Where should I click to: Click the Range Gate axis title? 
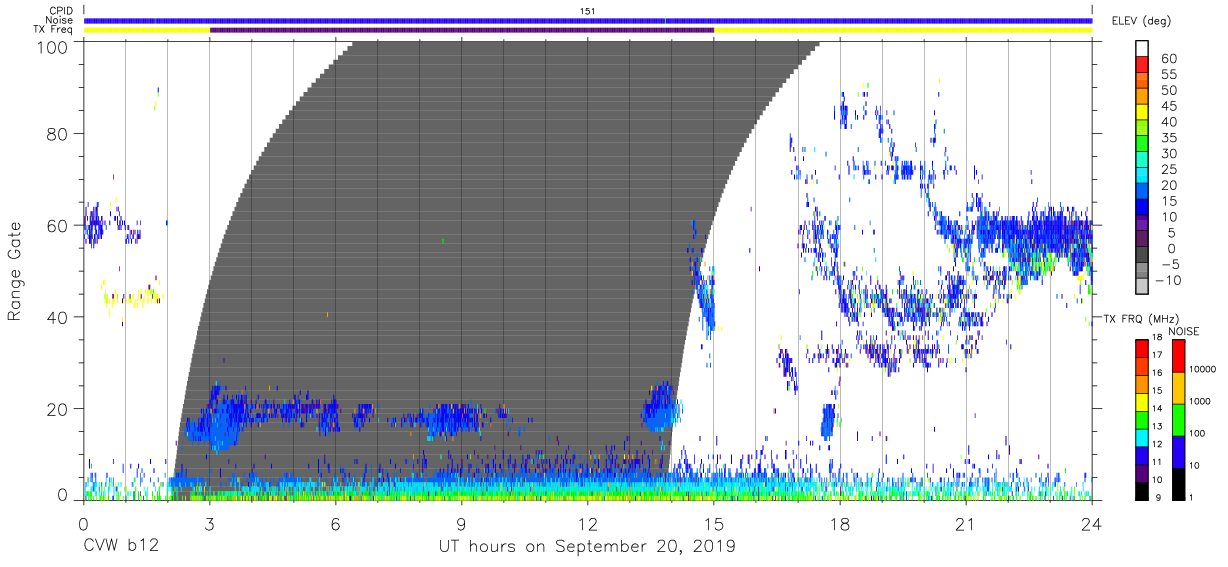pyautogui.click(x=15, y=270)
